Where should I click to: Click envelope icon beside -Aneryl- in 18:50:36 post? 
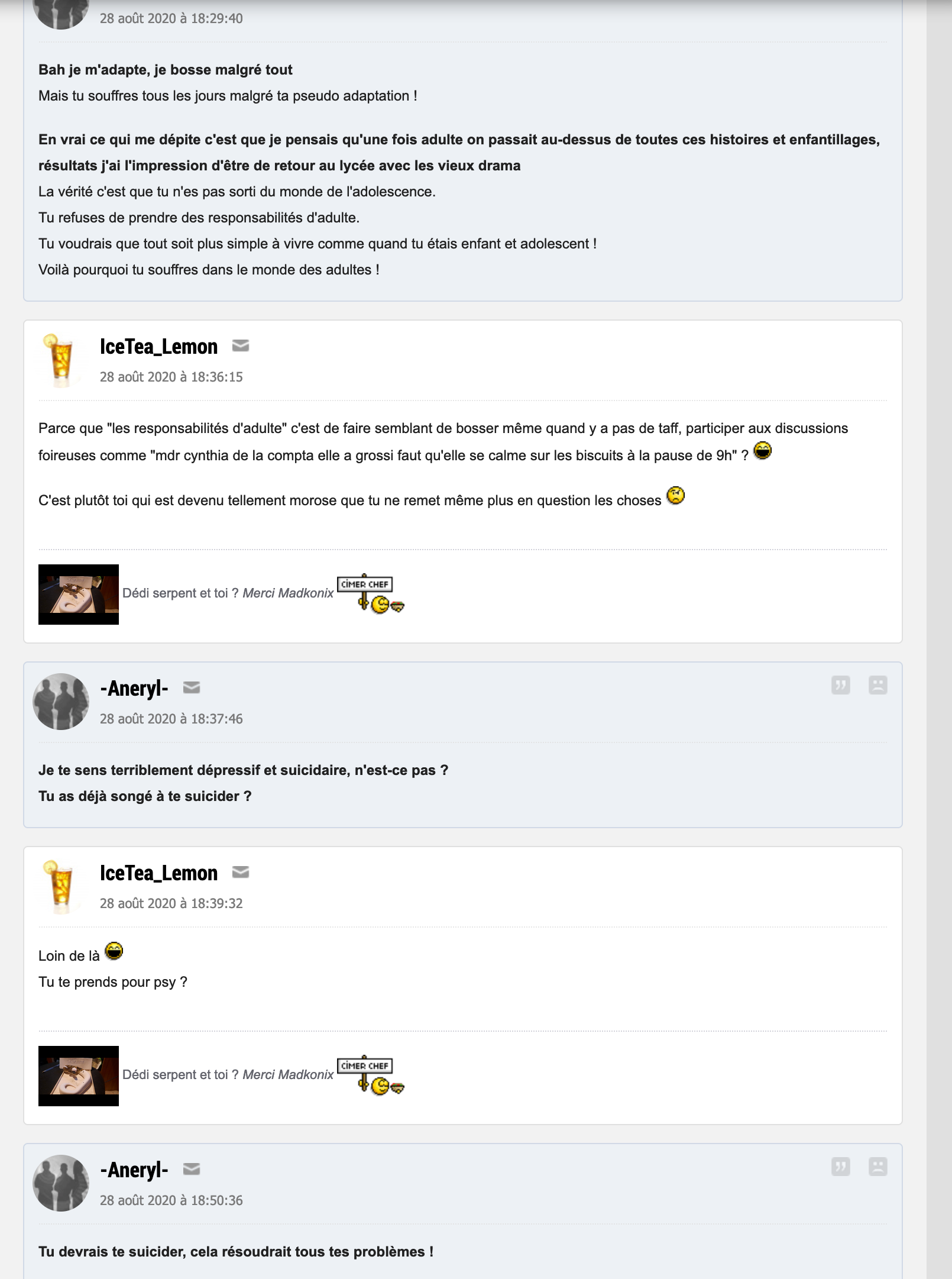click(192, 1169)
